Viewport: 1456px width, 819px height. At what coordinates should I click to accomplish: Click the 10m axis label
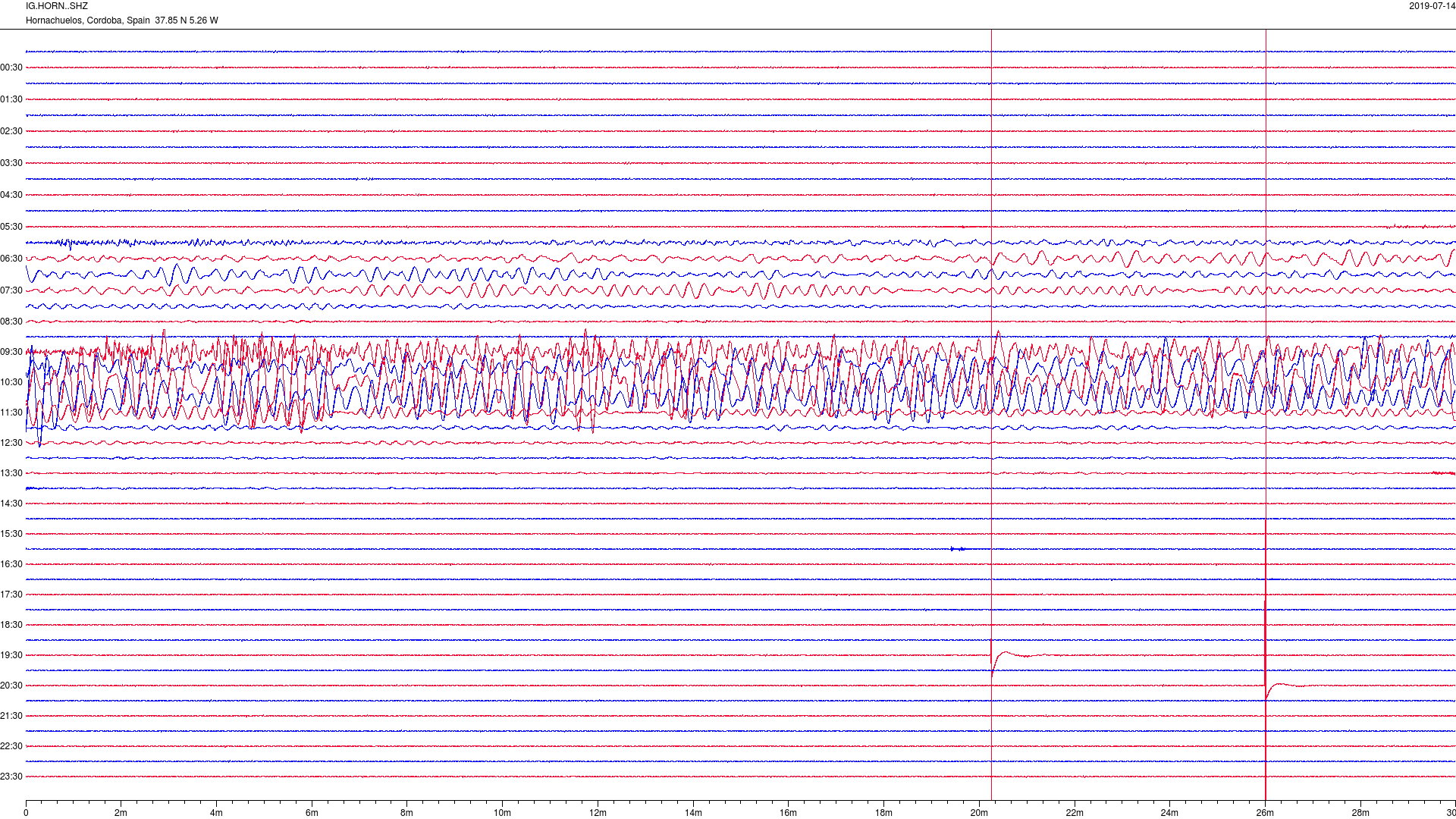click(502, 813)
